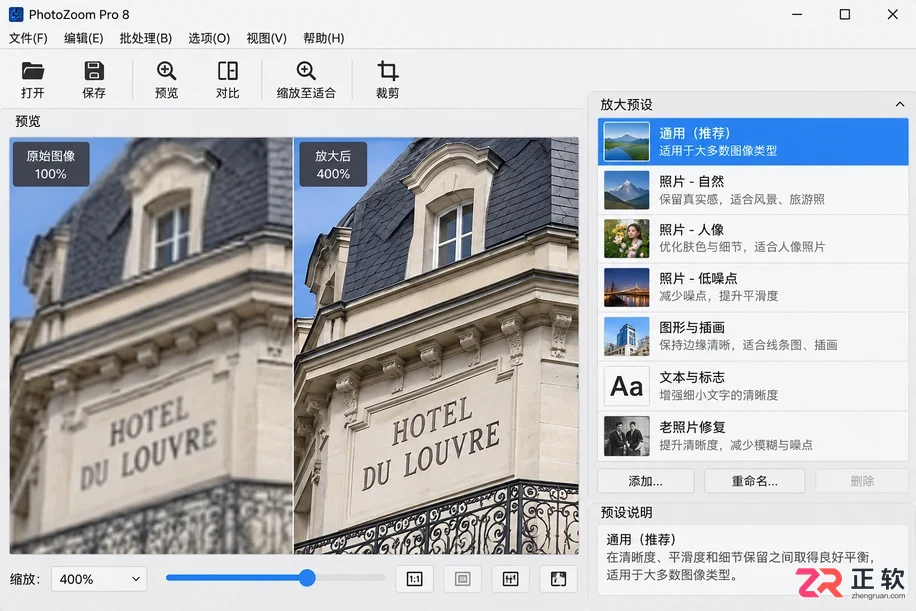Screen dimensions: 916x611
Task: Click the fit-to-window icon beside 1:1
Action: [x=462, y=579]
